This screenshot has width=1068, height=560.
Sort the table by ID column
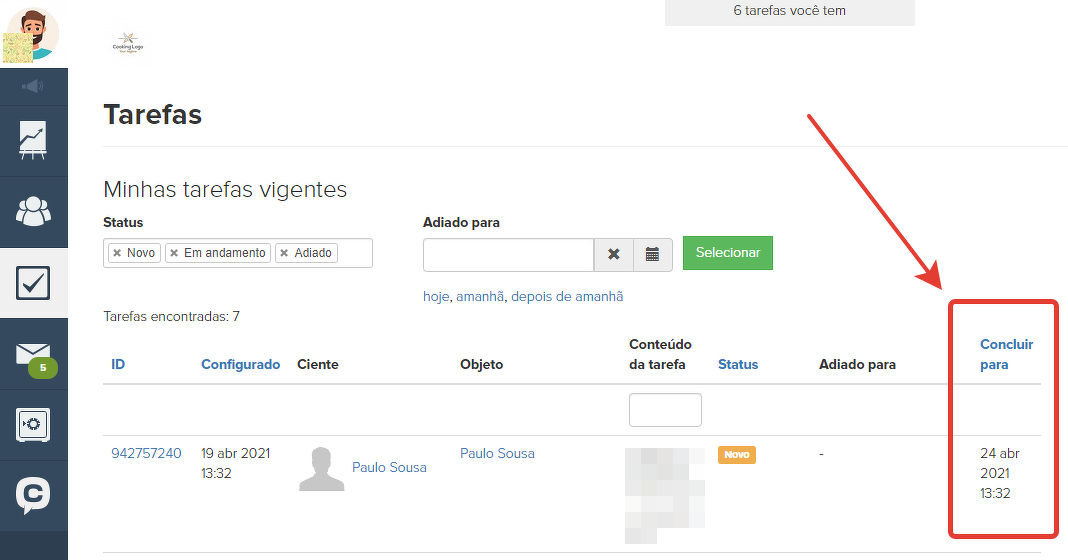point(118,365)
